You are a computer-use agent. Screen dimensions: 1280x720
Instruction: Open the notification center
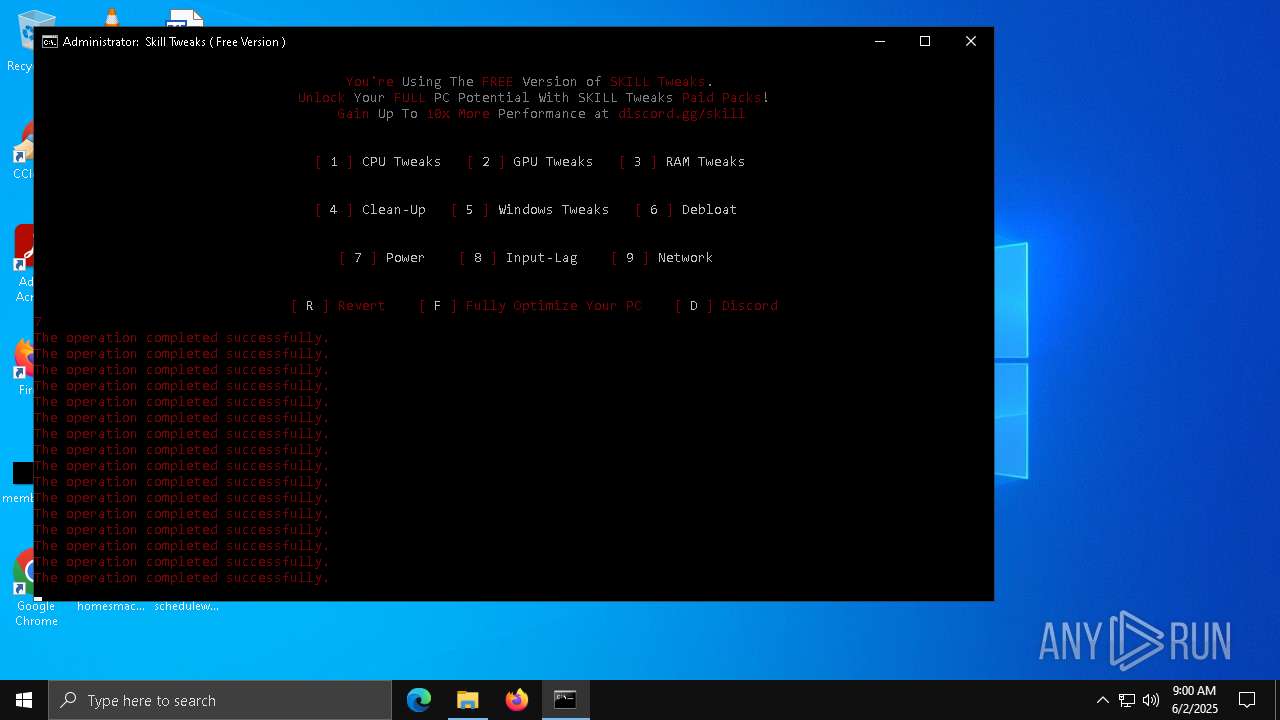point(1247,700)
